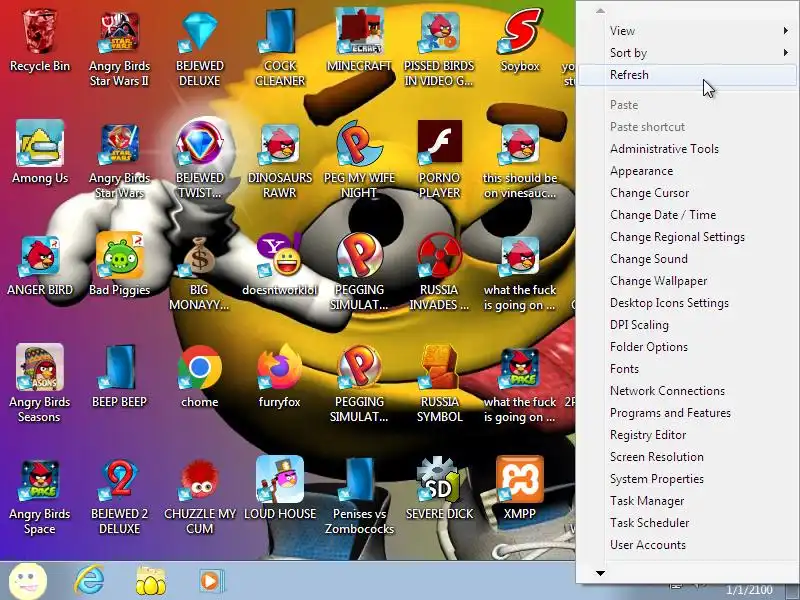This screenshot has height=600, width=800.
Task: Select Change Regional Settings
Action: point(688,236)
